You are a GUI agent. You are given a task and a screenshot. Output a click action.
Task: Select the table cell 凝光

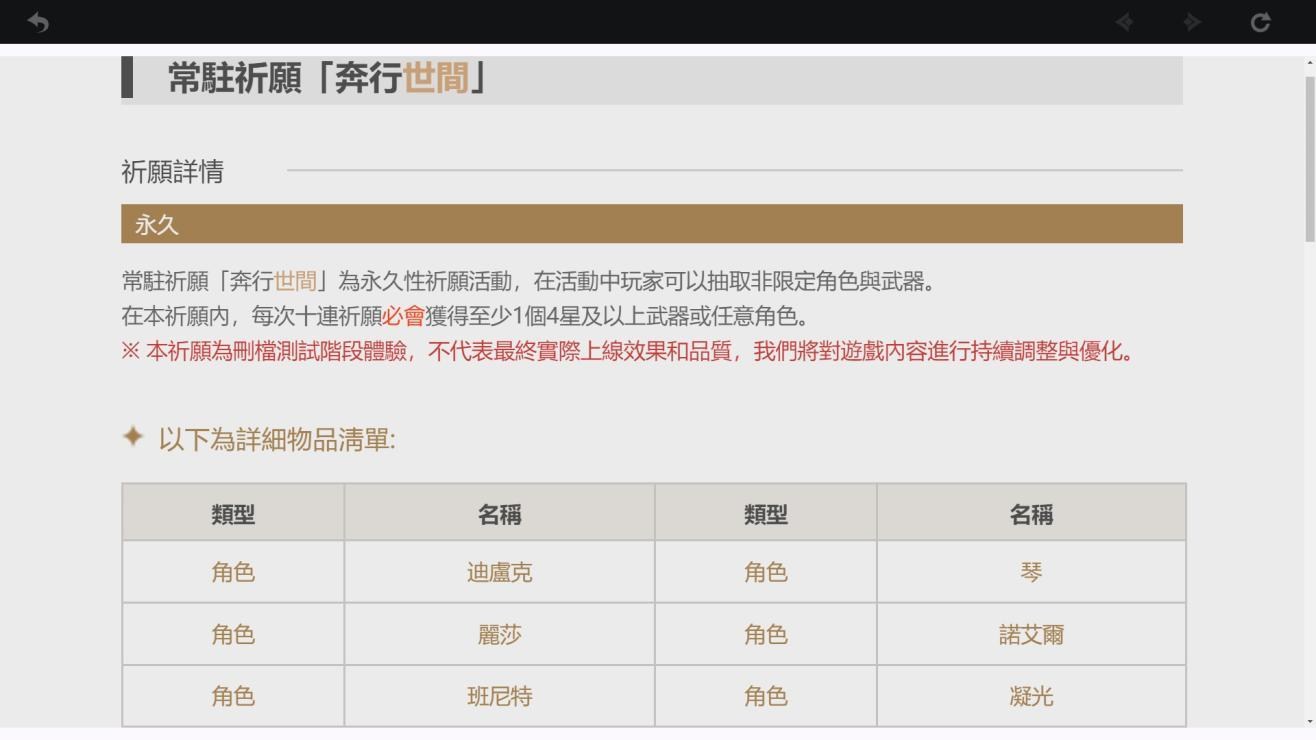click(1031, 696)
